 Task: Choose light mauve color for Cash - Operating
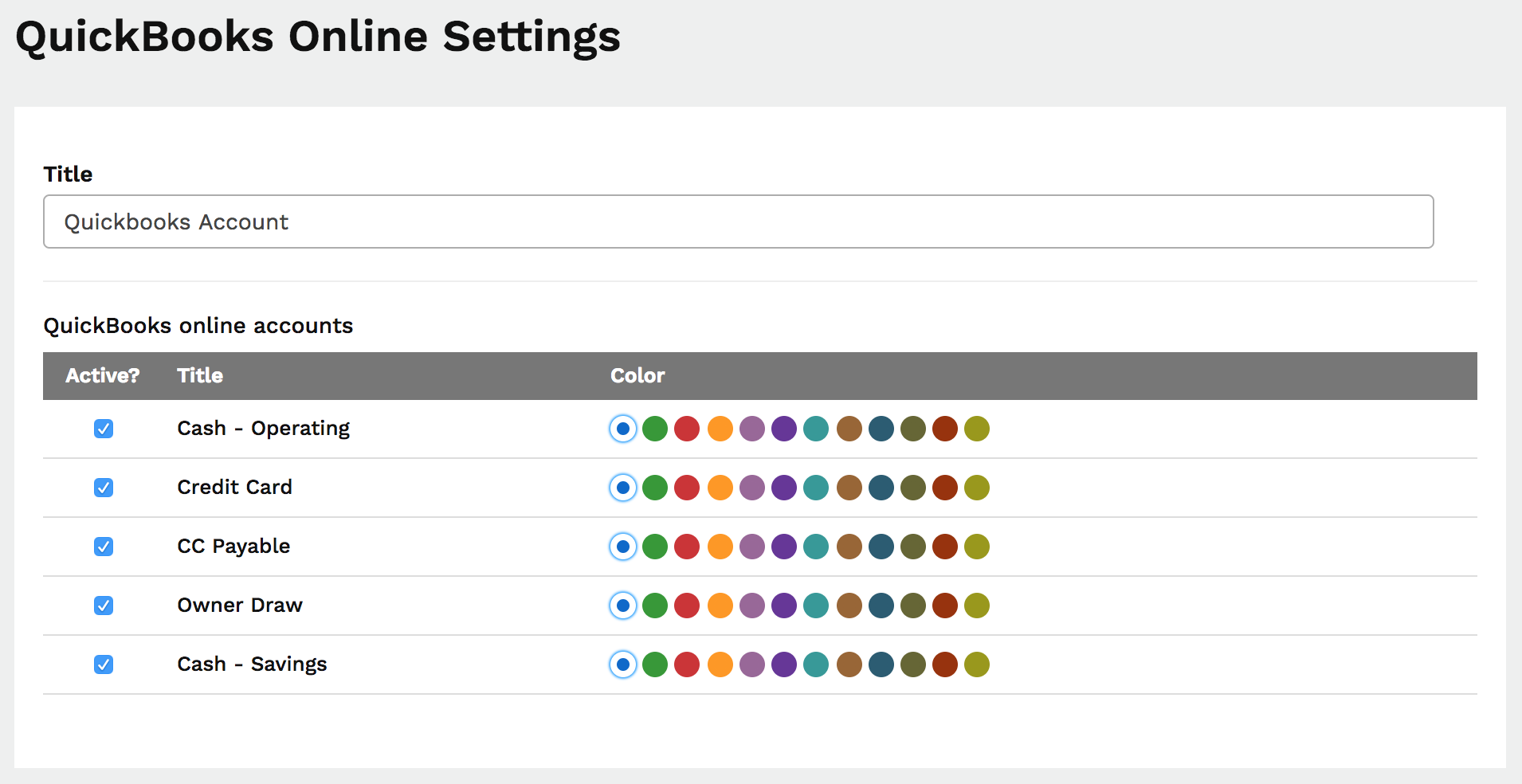752,429
